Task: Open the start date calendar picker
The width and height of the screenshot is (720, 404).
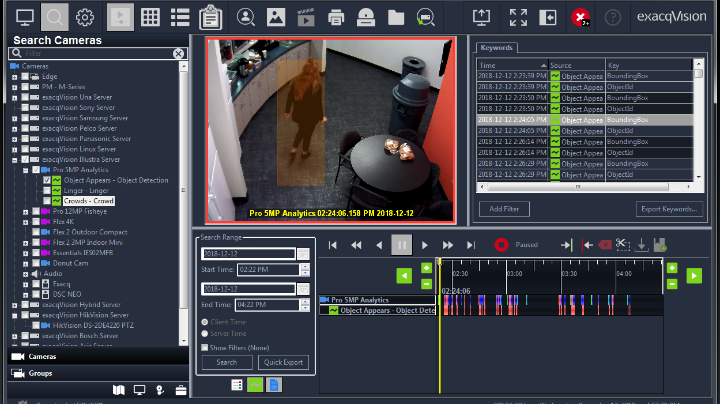Action: coord(303,253)
